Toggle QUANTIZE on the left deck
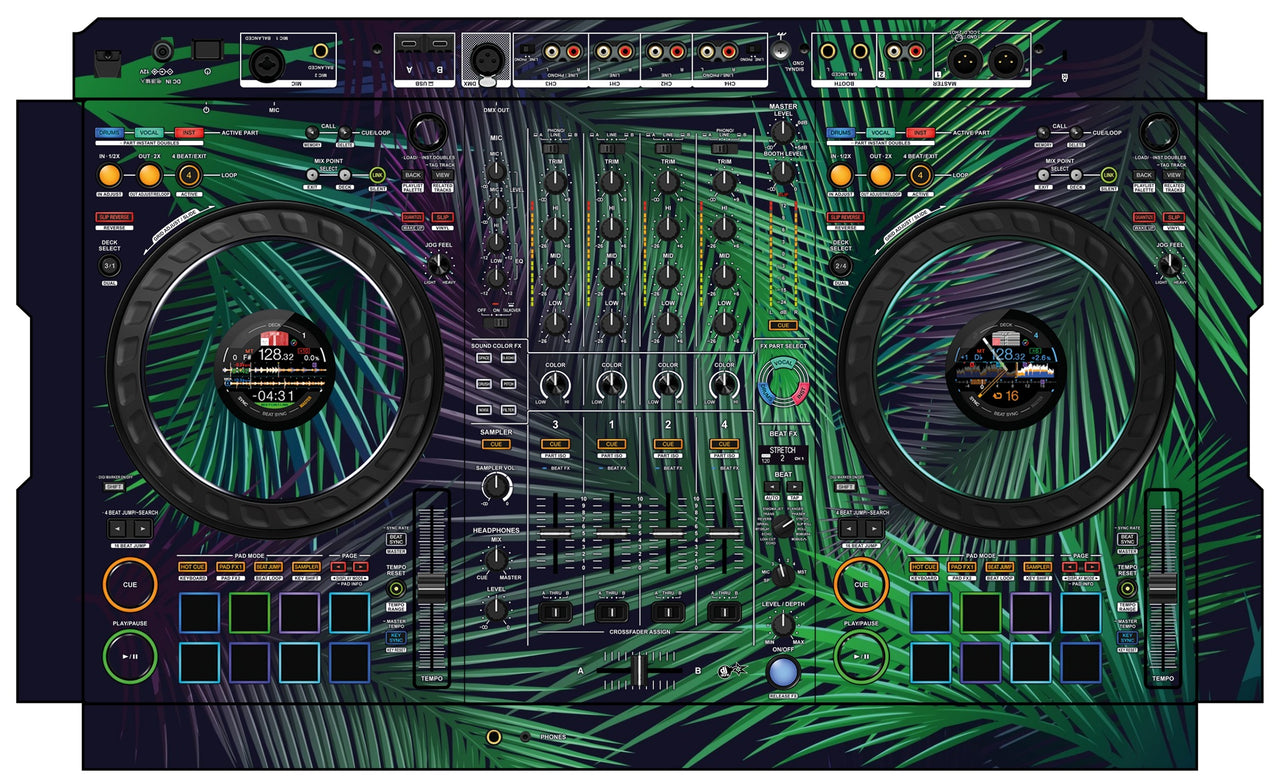This screenshot has height=778, width=1280. coord(412,217)
